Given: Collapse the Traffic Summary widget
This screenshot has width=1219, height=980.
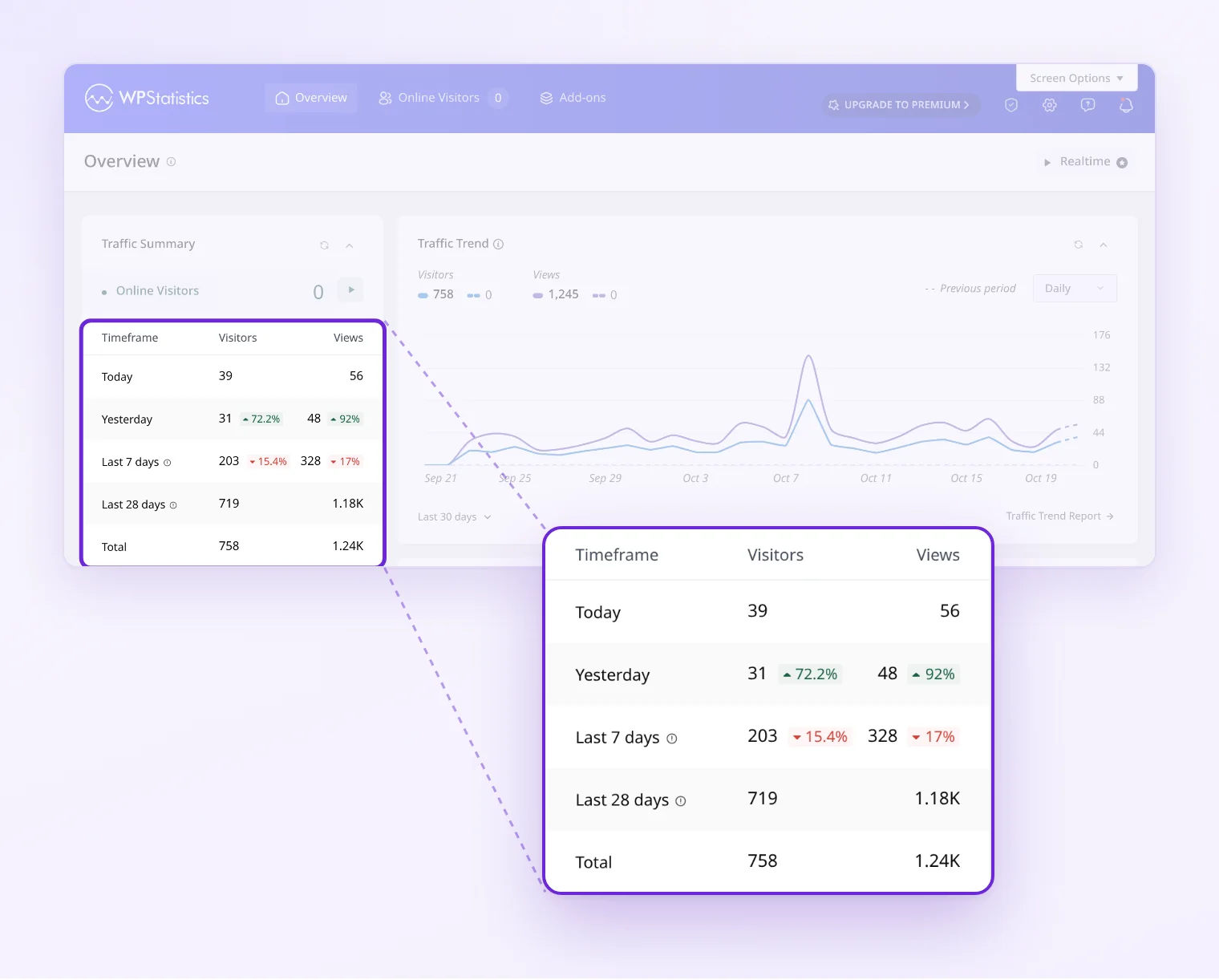Looking at the screenshot, I should point(350,245).
